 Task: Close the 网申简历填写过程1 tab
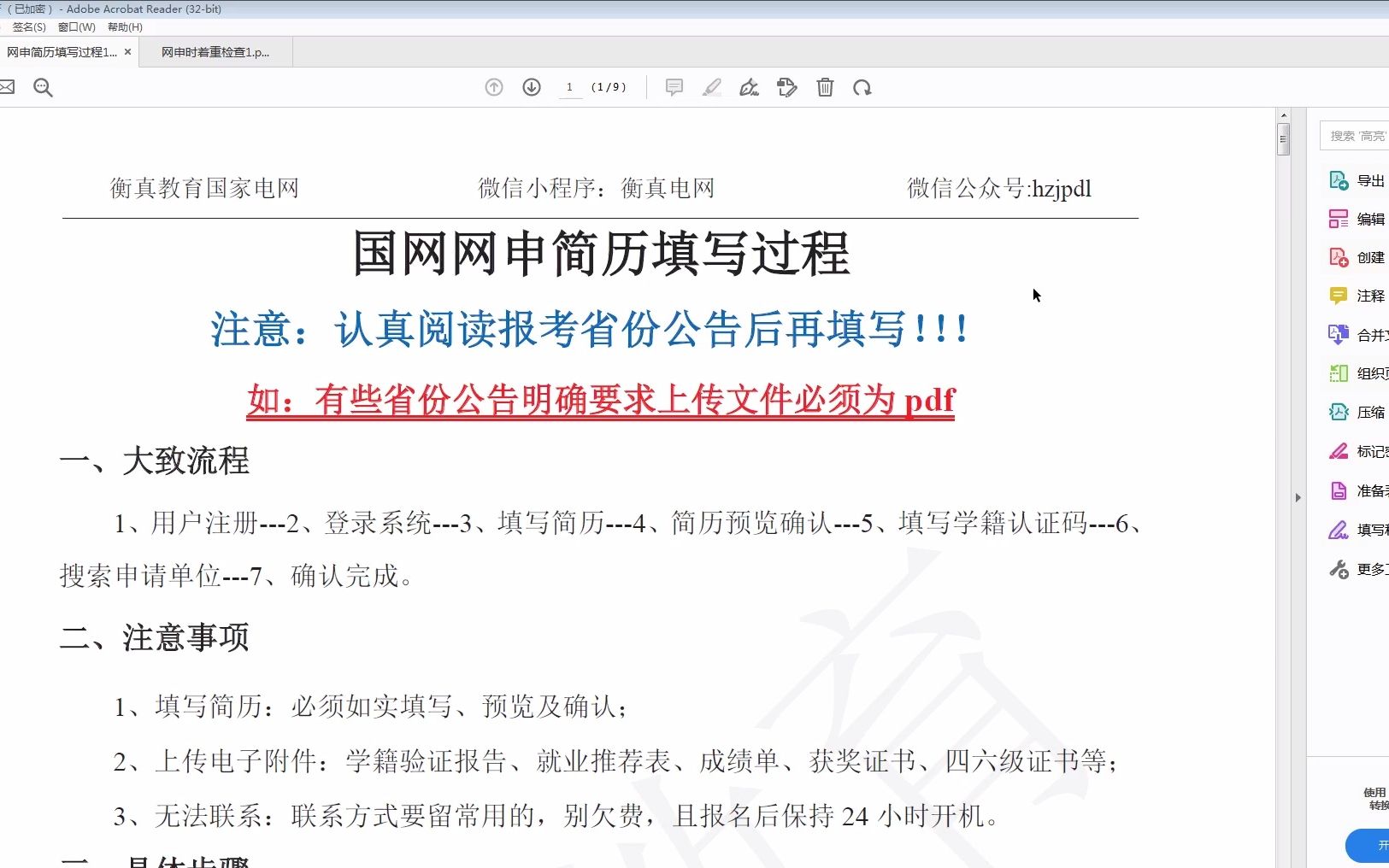[127, 52]
